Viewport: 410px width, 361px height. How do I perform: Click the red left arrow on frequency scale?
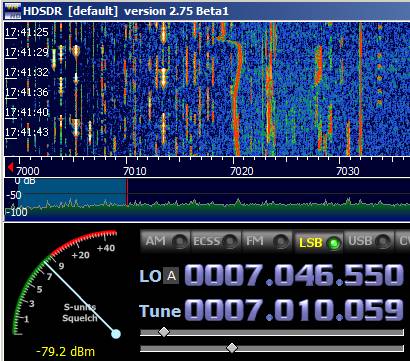(x=10, y=167)
